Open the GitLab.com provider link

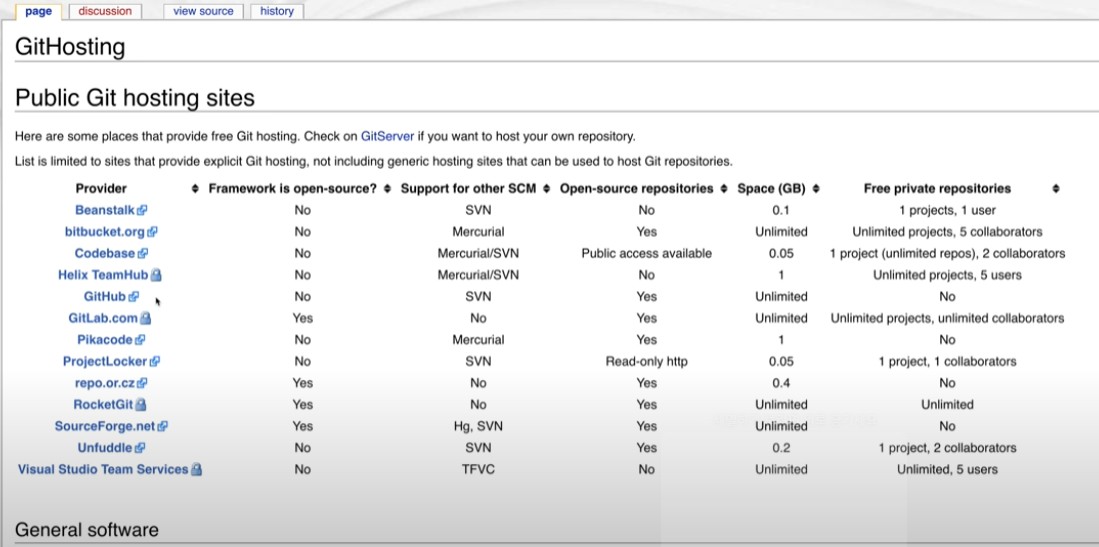(103, 318)
